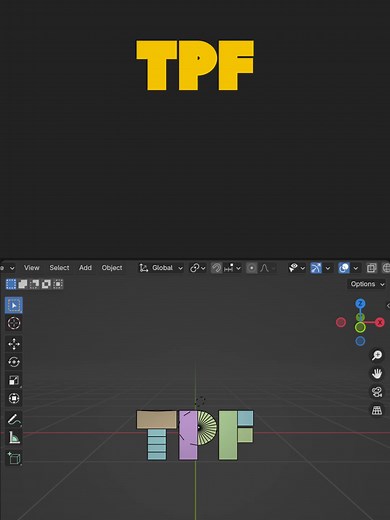Click the negative Z axis gizmo circle
The image size is (390, 520).
[360, 341]
